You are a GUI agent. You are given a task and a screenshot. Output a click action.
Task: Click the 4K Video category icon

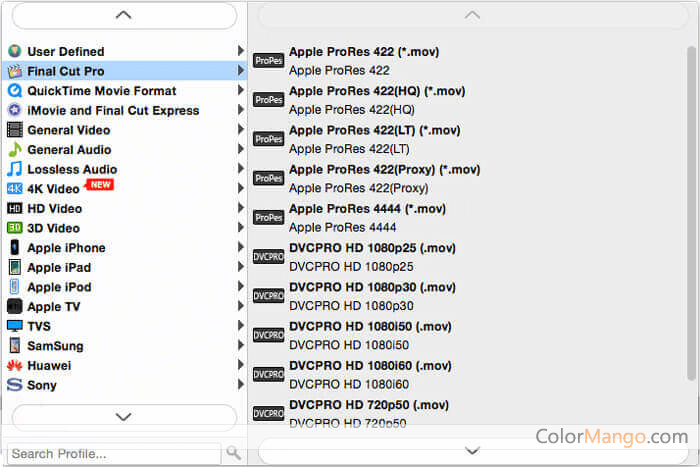click(15, 189)
